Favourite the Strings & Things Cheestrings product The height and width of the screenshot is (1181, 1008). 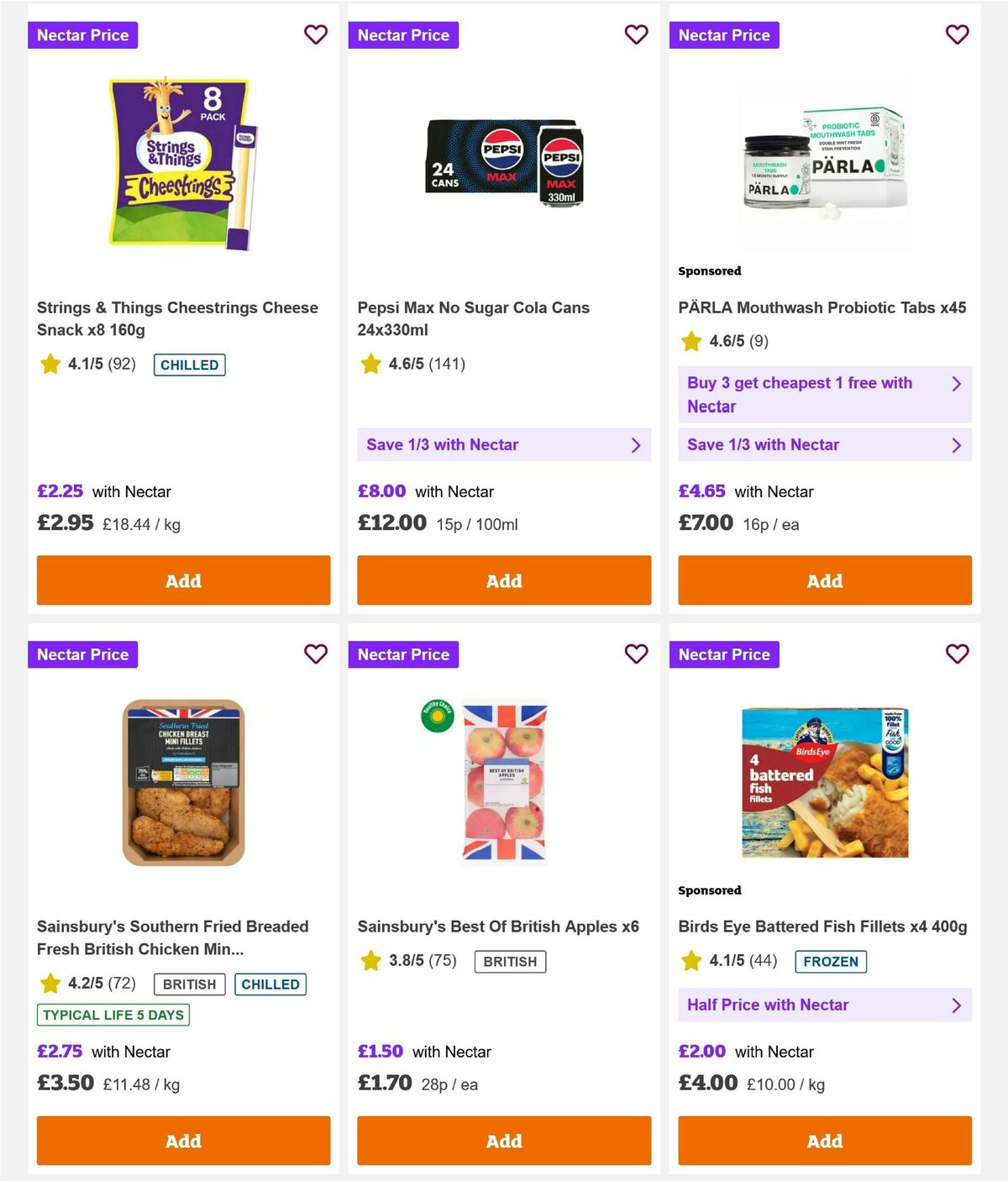316,35
